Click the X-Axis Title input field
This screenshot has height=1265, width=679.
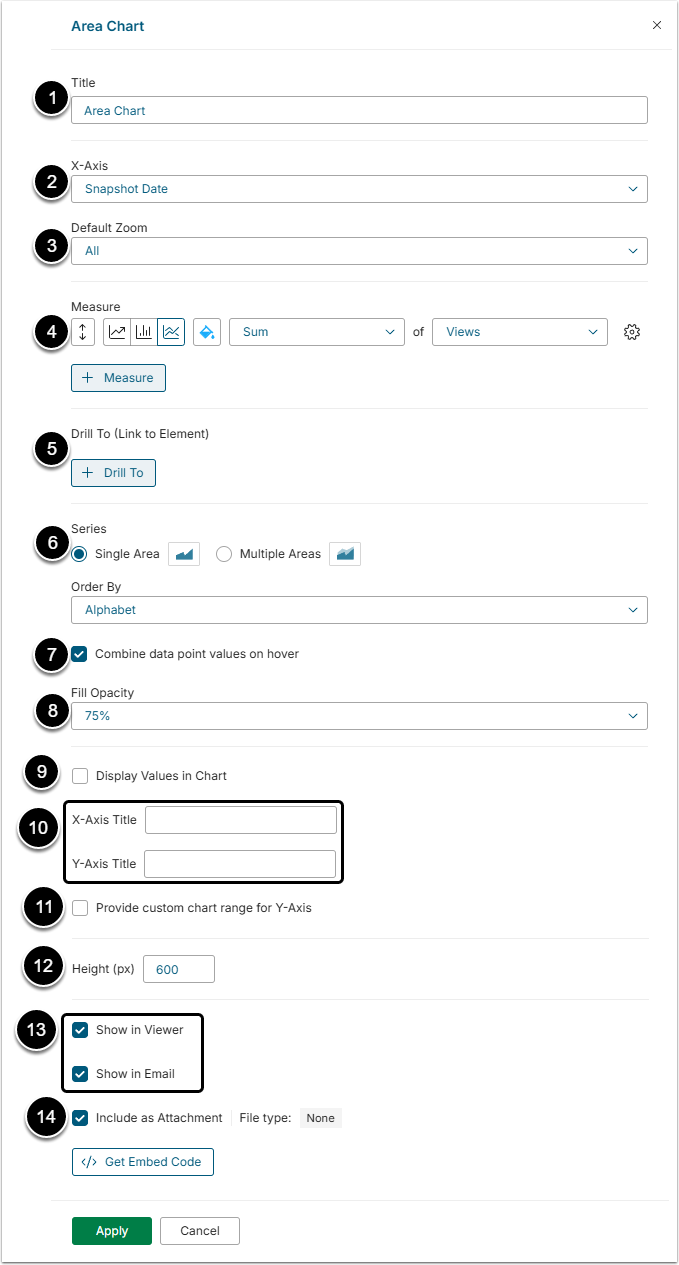(x=241, y=820)
